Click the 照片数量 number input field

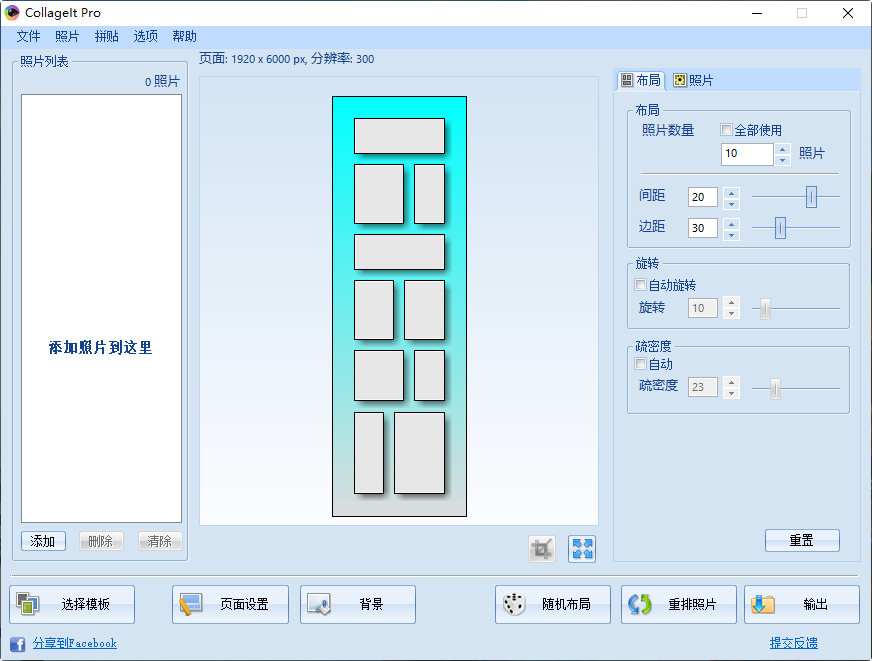pyautogui.click(x=747, y=154)
